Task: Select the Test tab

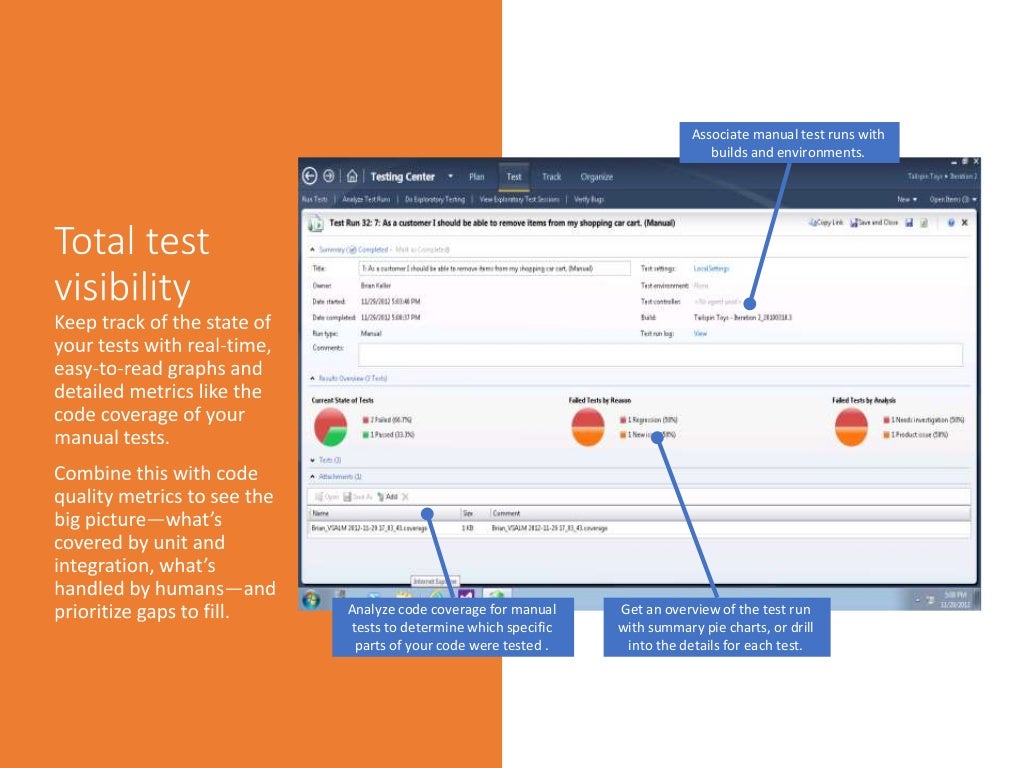Action: [x=514, y=177]
